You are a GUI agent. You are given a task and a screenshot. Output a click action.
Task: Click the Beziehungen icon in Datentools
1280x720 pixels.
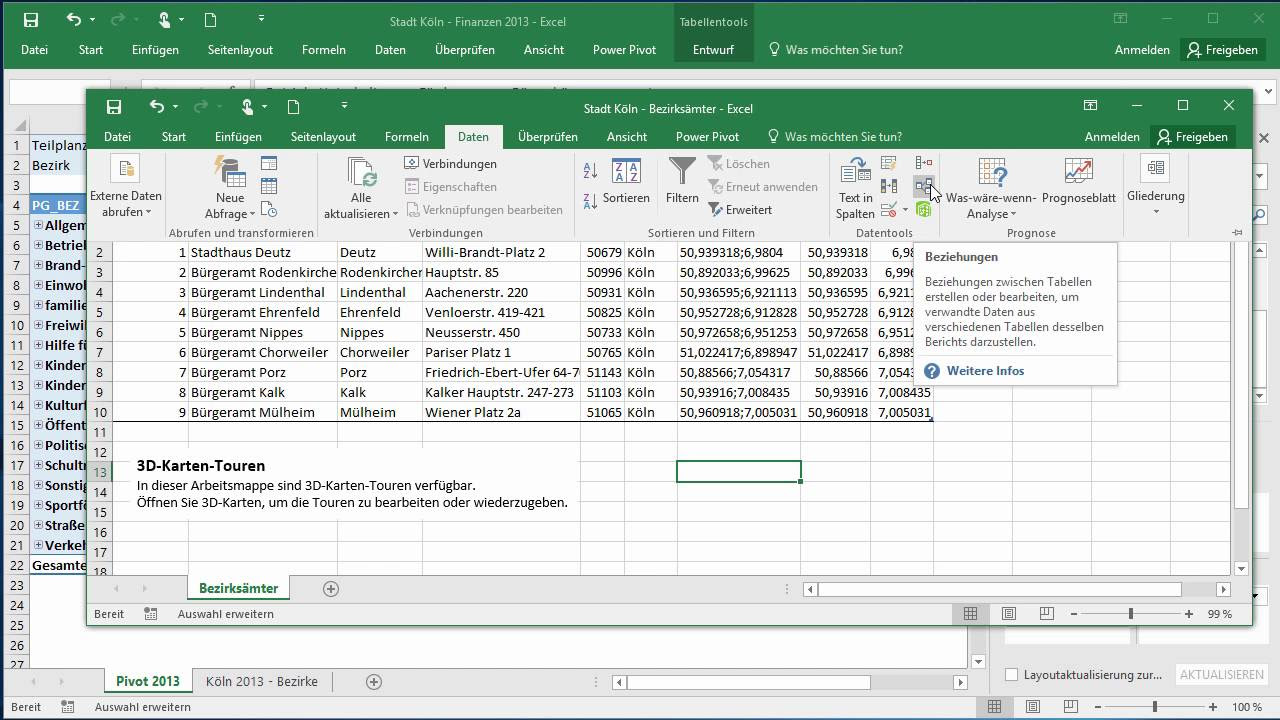(x=924, y=186)
